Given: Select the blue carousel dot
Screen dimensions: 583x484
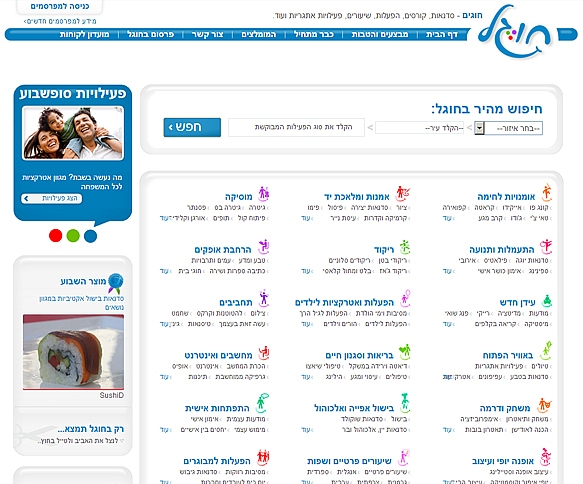Looking at the screenshot, I should point(90,236).
